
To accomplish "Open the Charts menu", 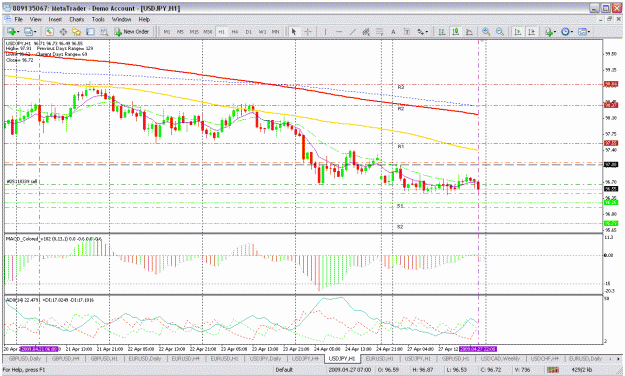I will click(x=77, y=19).
